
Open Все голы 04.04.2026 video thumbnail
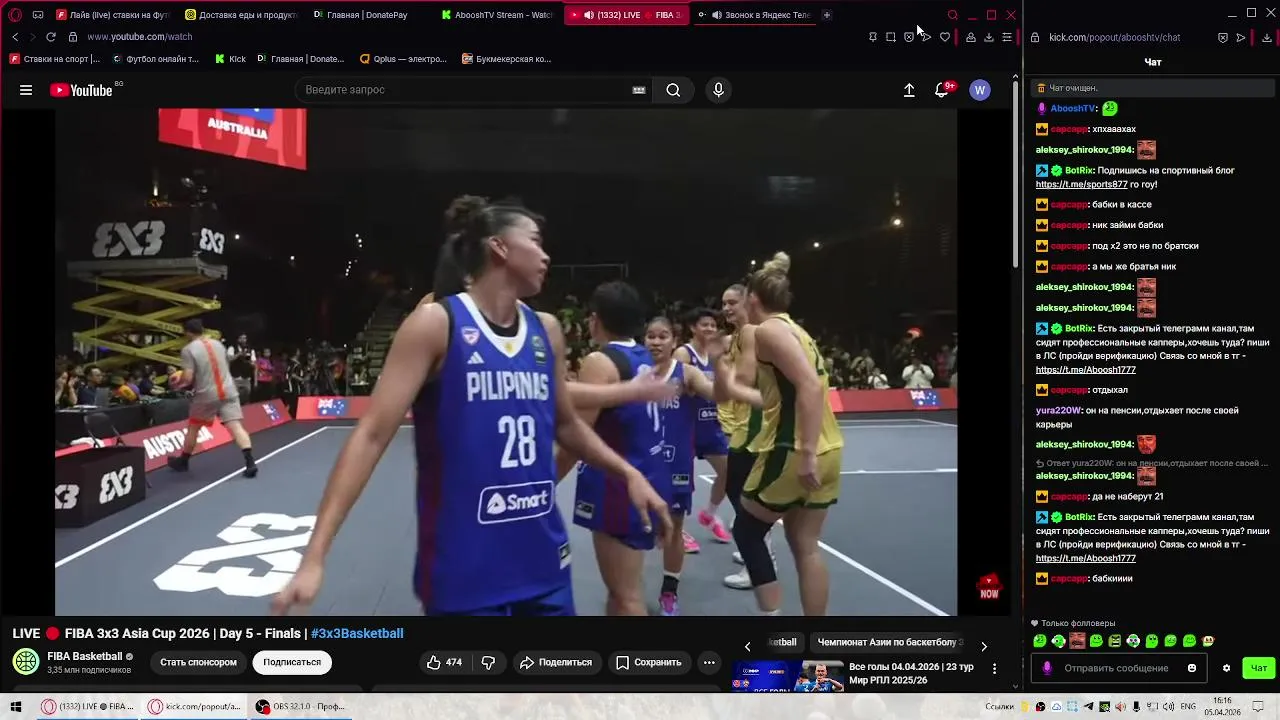pyautogui.click(x=788, y=676)
